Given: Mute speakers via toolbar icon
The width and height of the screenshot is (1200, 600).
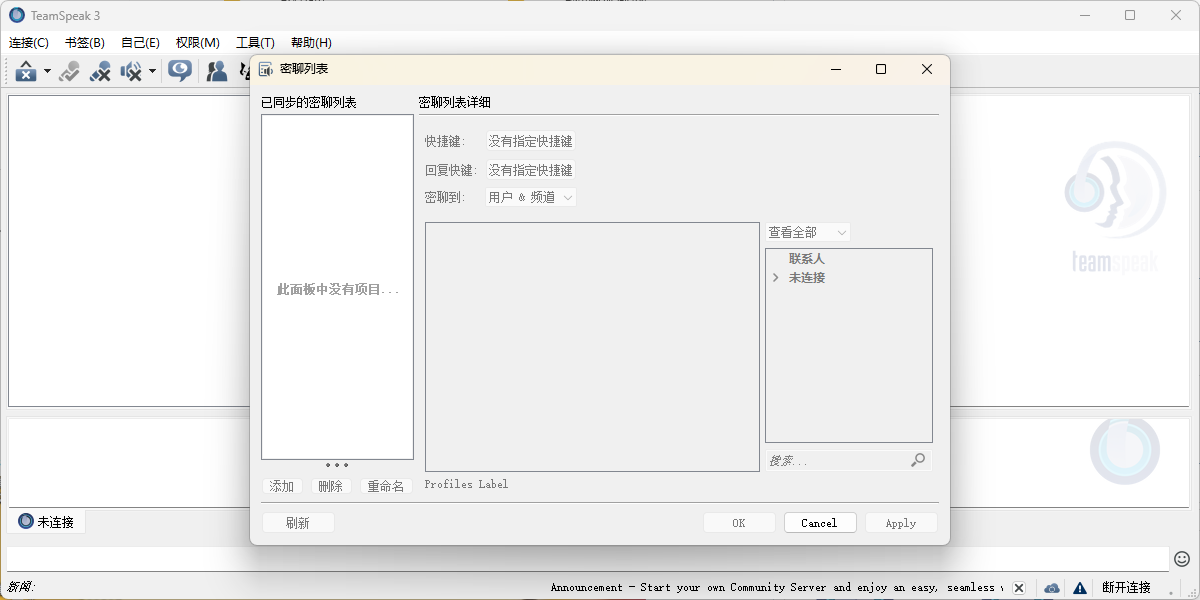Looking at the screenshot, I should 131,71.
